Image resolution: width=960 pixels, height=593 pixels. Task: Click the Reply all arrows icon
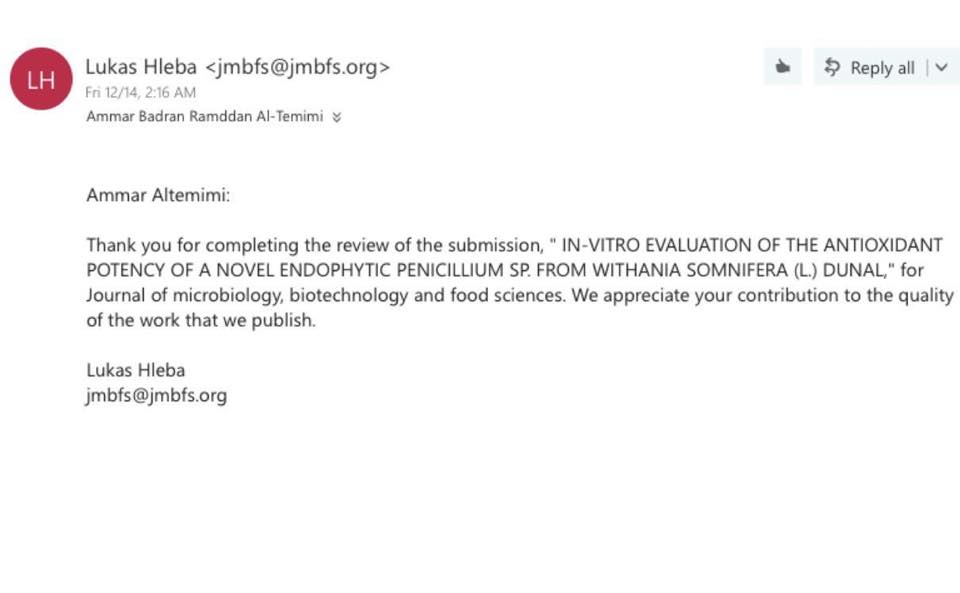click(831, 67)
